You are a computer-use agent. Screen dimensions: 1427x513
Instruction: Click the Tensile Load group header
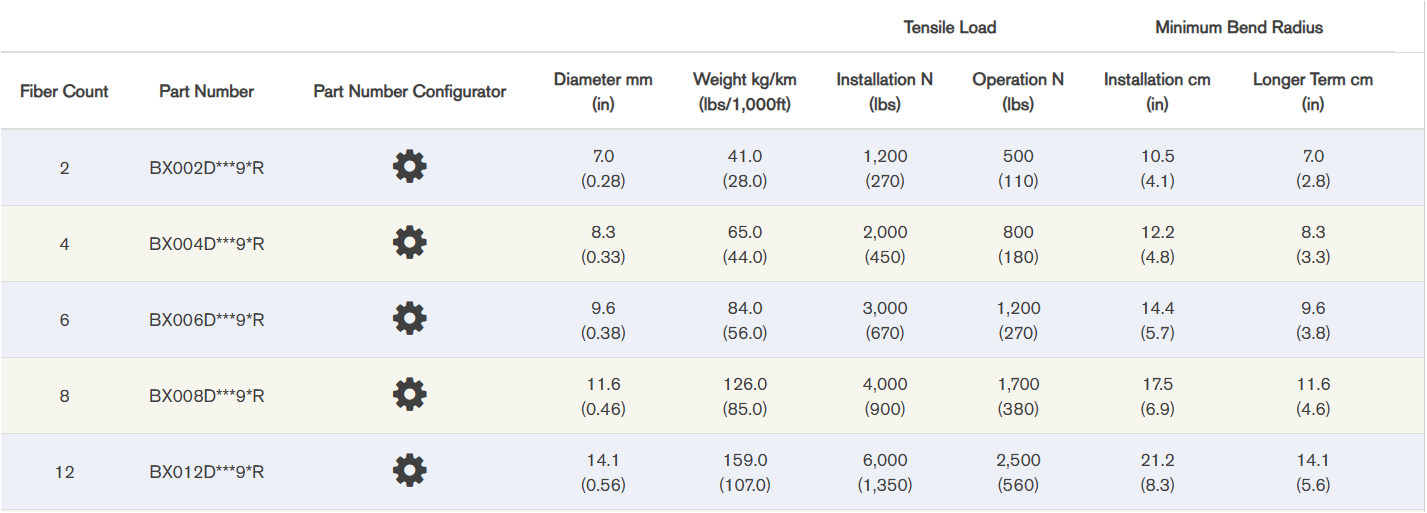(950, 27)
